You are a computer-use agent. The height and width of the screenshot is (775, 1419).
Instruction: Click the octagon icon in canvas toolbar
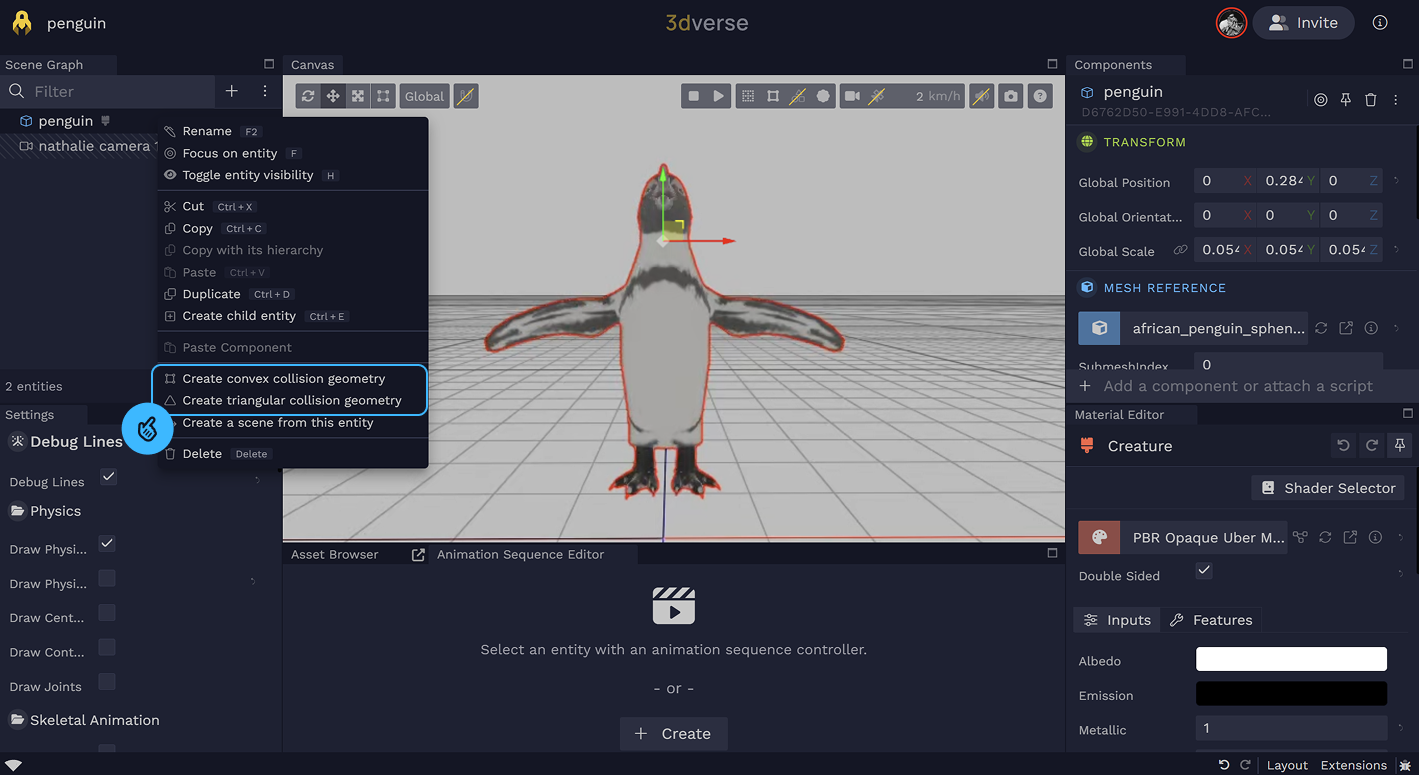point(823,96)
